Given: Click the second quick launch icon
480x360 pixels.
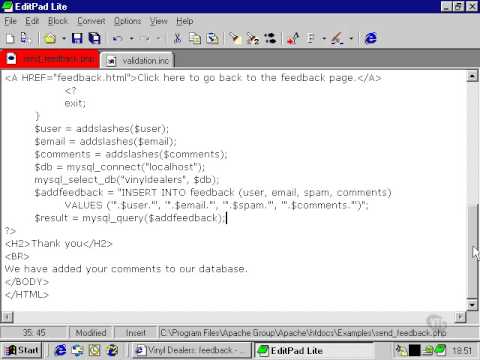Looking at the screenshot, I should (78, 350).
